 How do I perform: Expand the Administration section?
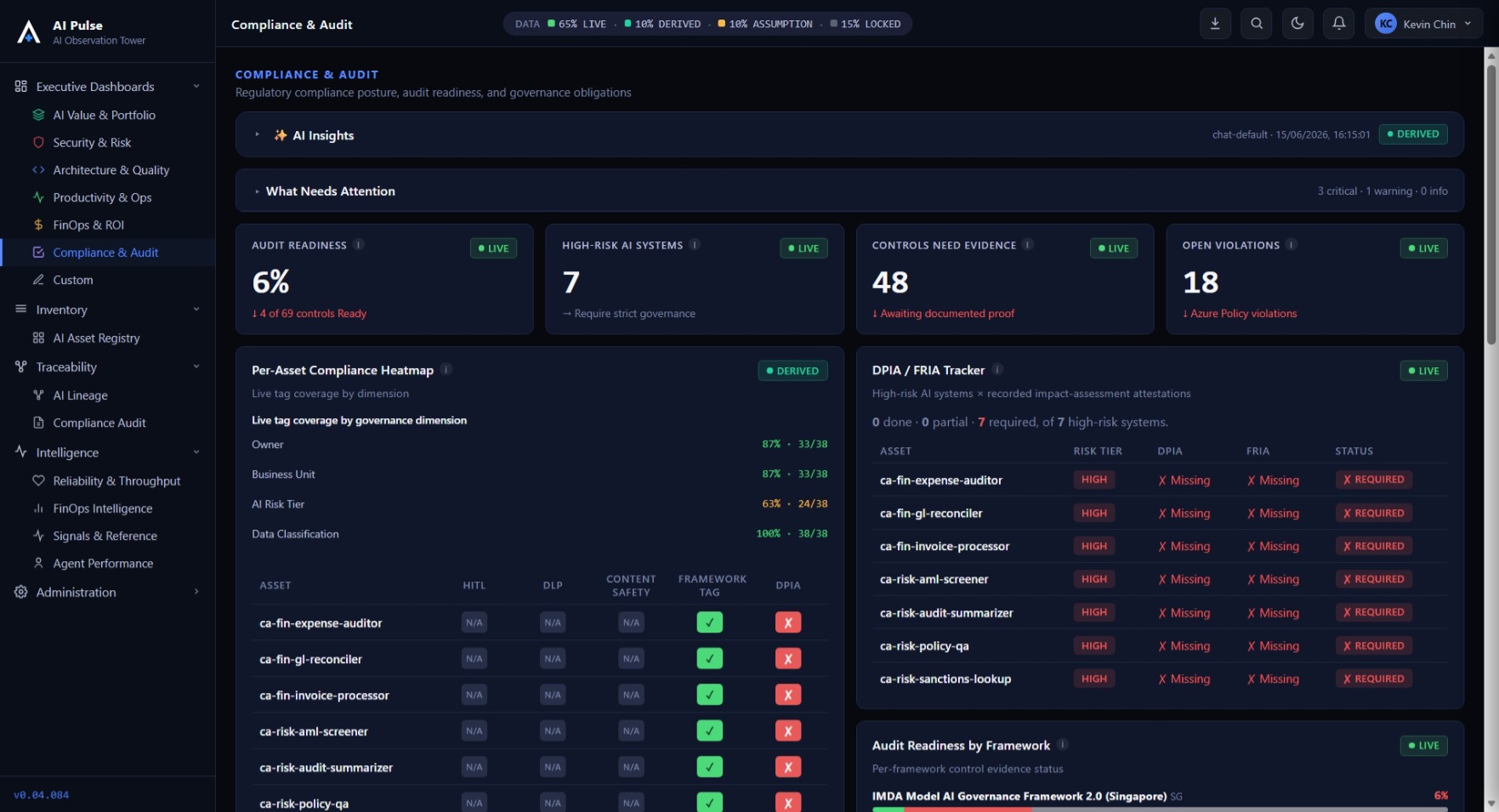coord(107,592)
